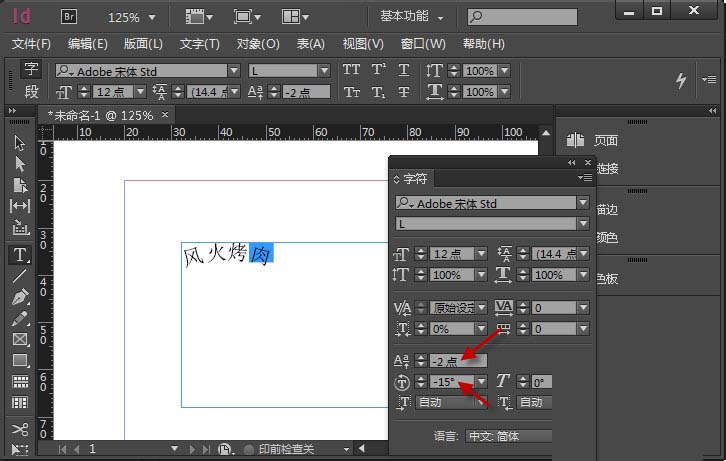Screen dimensions: 726x461
Task: Click the Quick Apply lightning icon
Action: point(681,81)
